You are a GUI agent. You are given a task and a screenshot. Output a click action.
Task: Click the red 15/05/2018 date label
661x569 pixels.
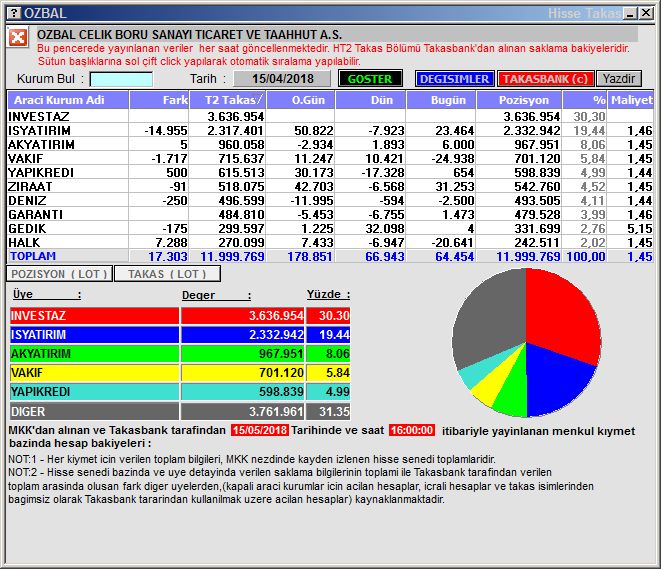click(260, 430)
